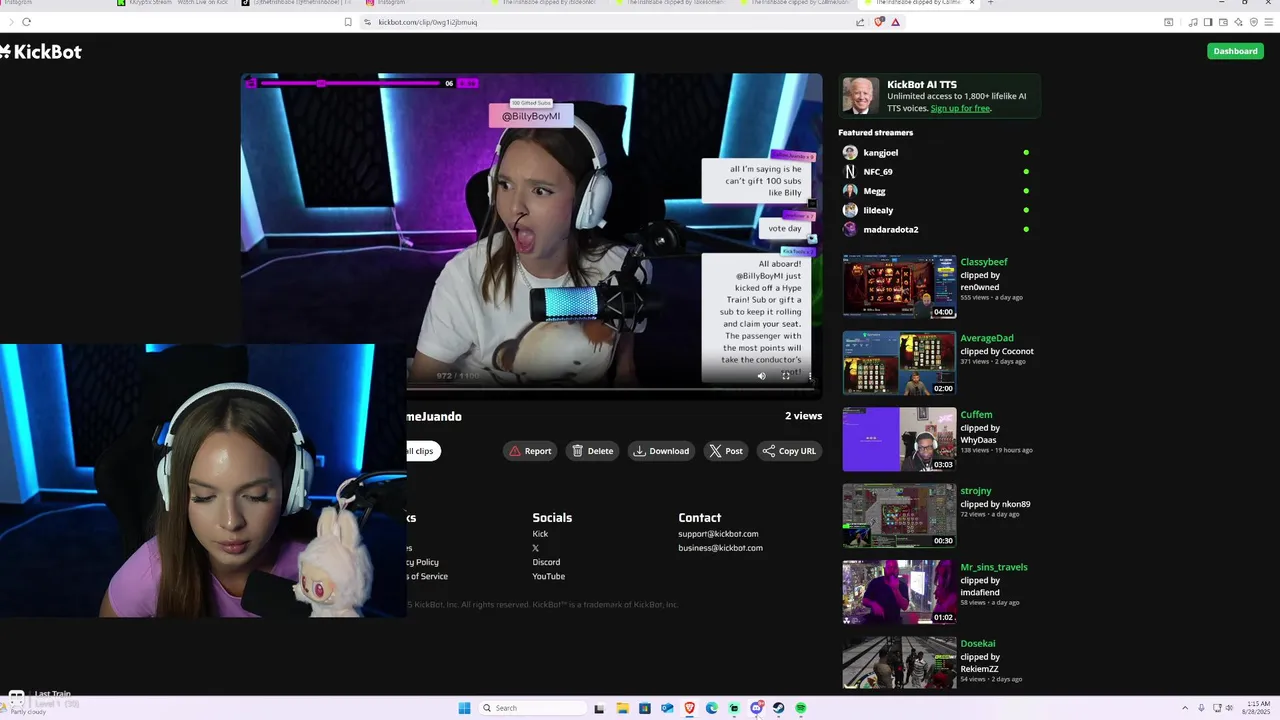The image size is (1280, 720).
Task: Delete this clip
Action: tap(592, 451)
